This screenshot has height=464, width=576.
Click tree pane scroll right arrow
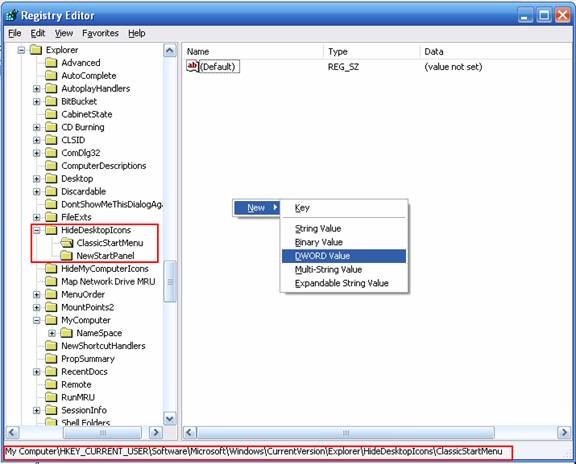tap(156, 432)
